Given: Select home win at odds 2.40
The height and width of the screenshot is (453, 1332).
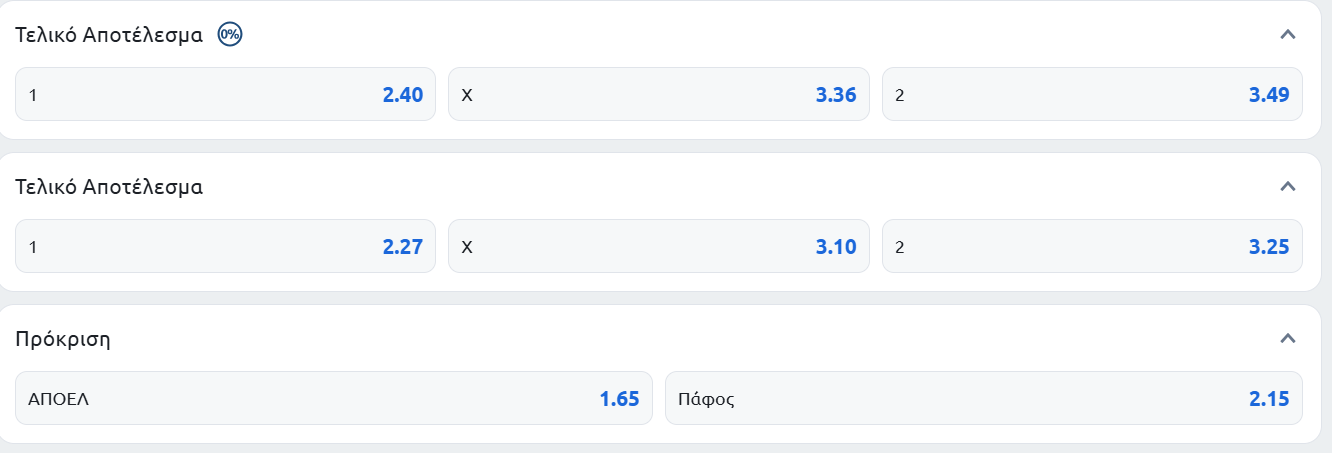Looking at the screenshot, I should (225, 94).
